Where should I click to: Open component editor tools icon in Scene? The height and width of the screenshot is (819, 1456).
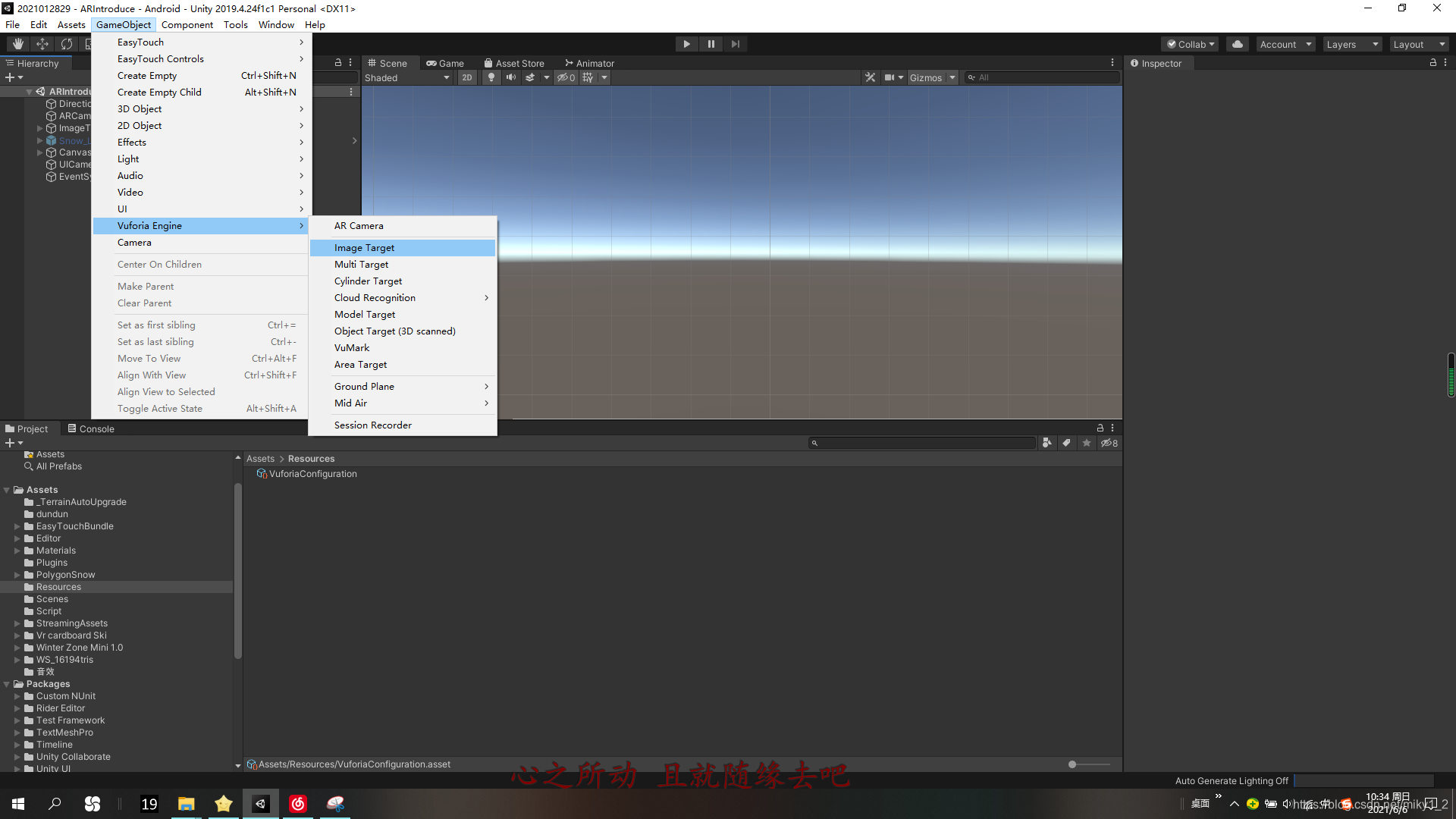point(870,77)
